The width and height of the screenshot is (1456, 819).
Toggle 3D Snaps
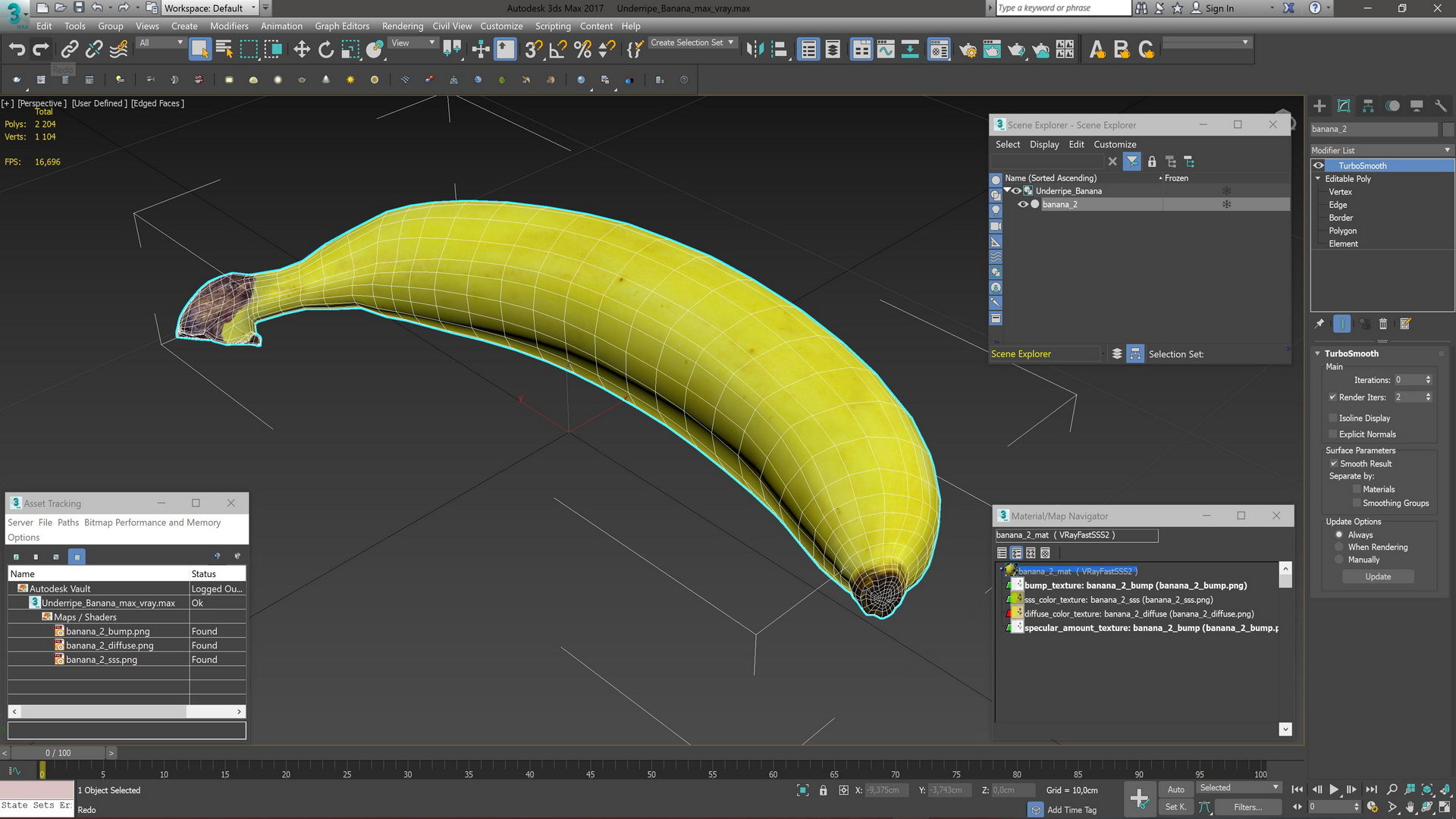point(534,50)
